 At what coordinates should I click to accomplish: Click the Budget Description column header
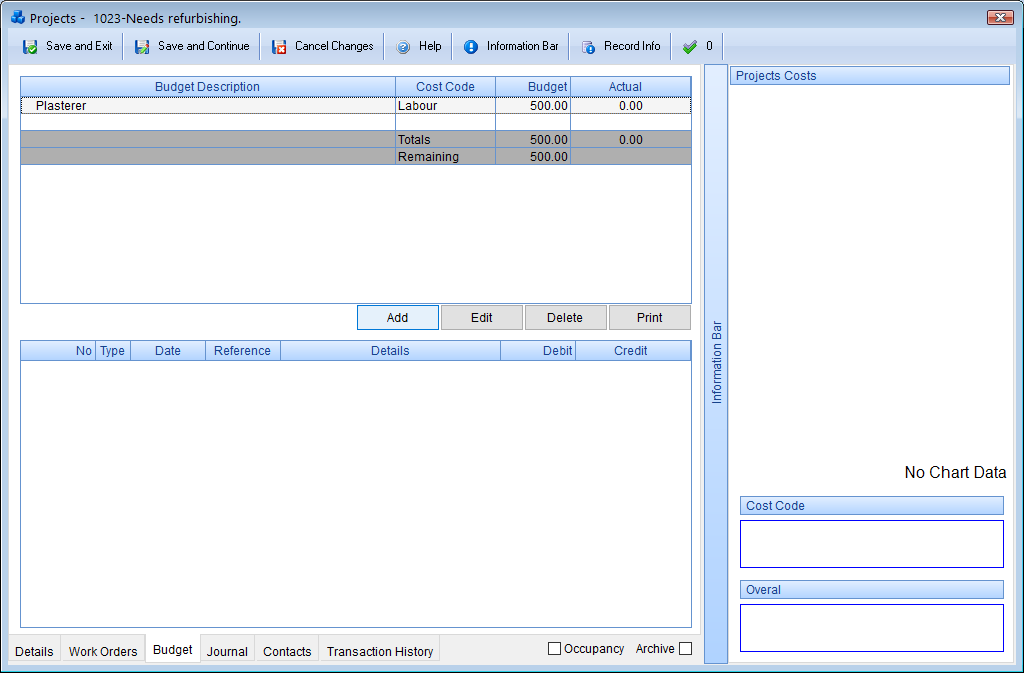tap(208, 87)
